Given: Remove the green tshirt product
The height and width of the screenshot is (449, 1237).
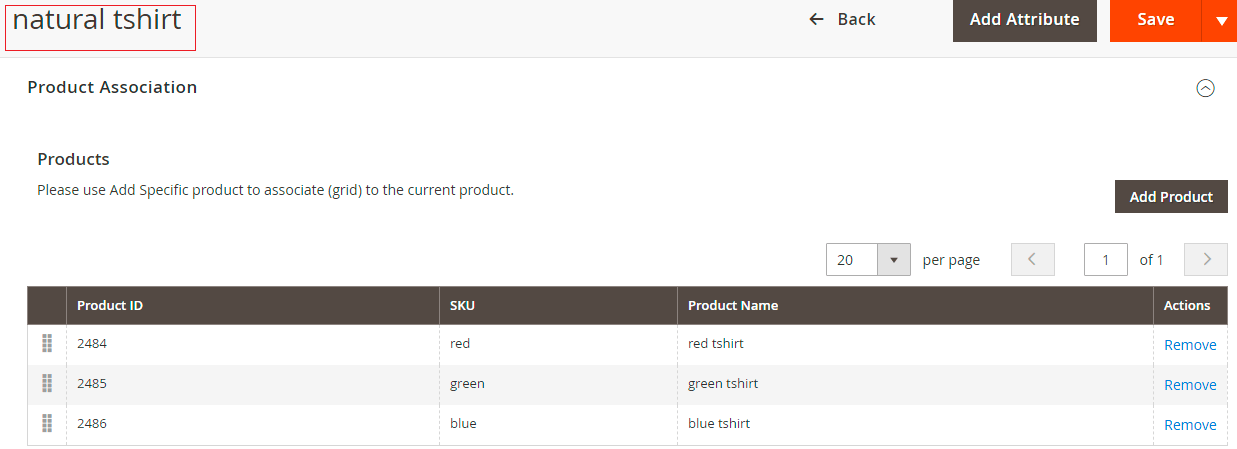Looking at the screenshot, I should (x=1190, y=385).
